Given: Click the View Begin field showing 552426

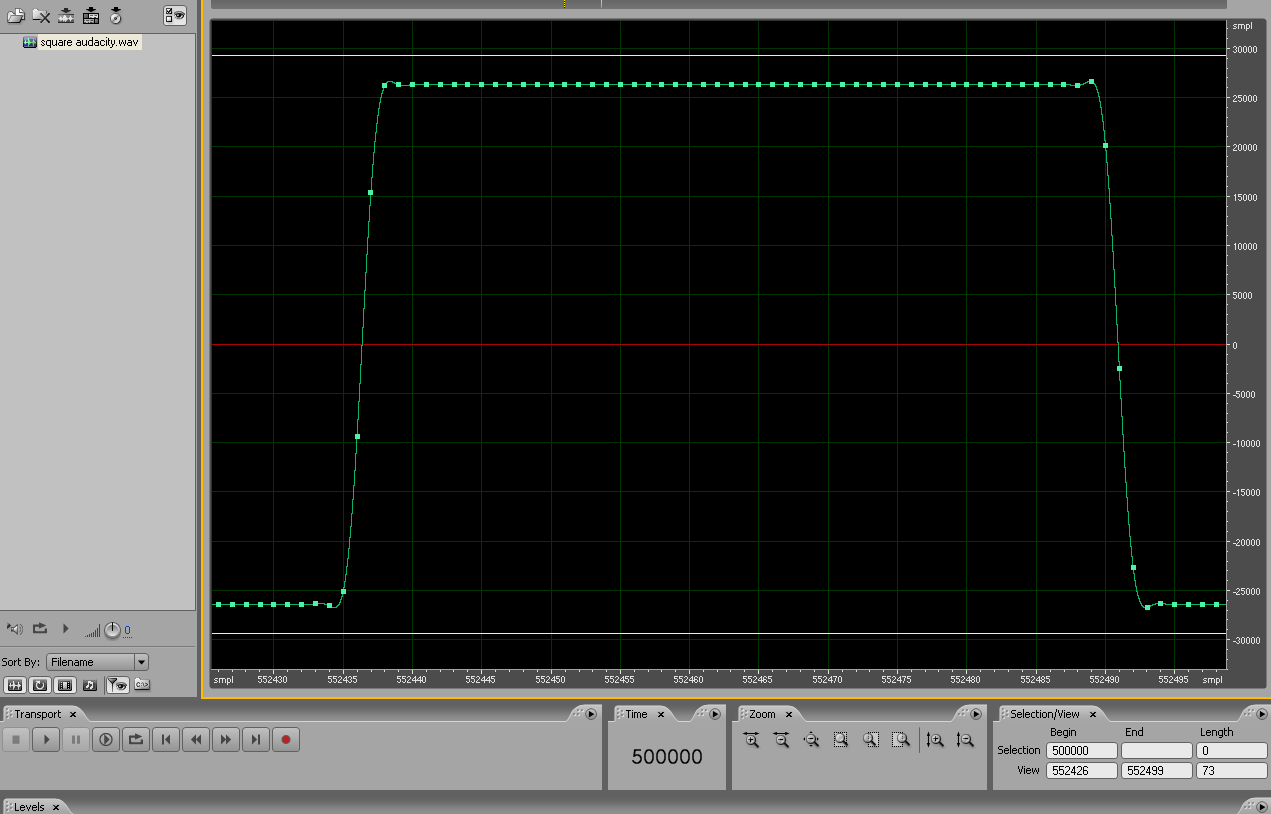Looking at the screenshot, I should pyautogui.click(x=1081, y=771).
